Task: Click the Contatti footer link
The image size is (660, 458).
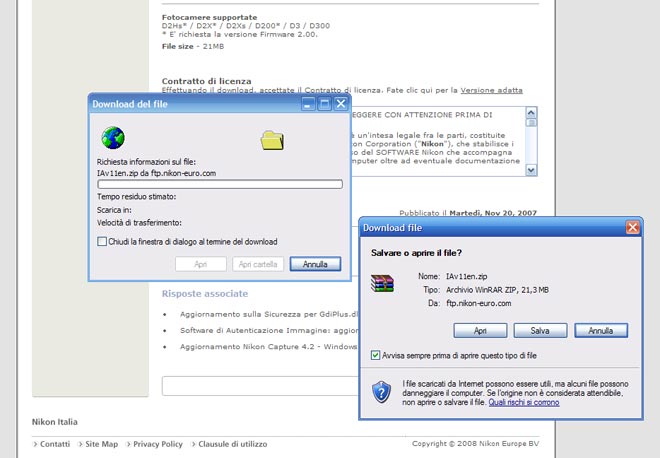Action: point(55,444)
